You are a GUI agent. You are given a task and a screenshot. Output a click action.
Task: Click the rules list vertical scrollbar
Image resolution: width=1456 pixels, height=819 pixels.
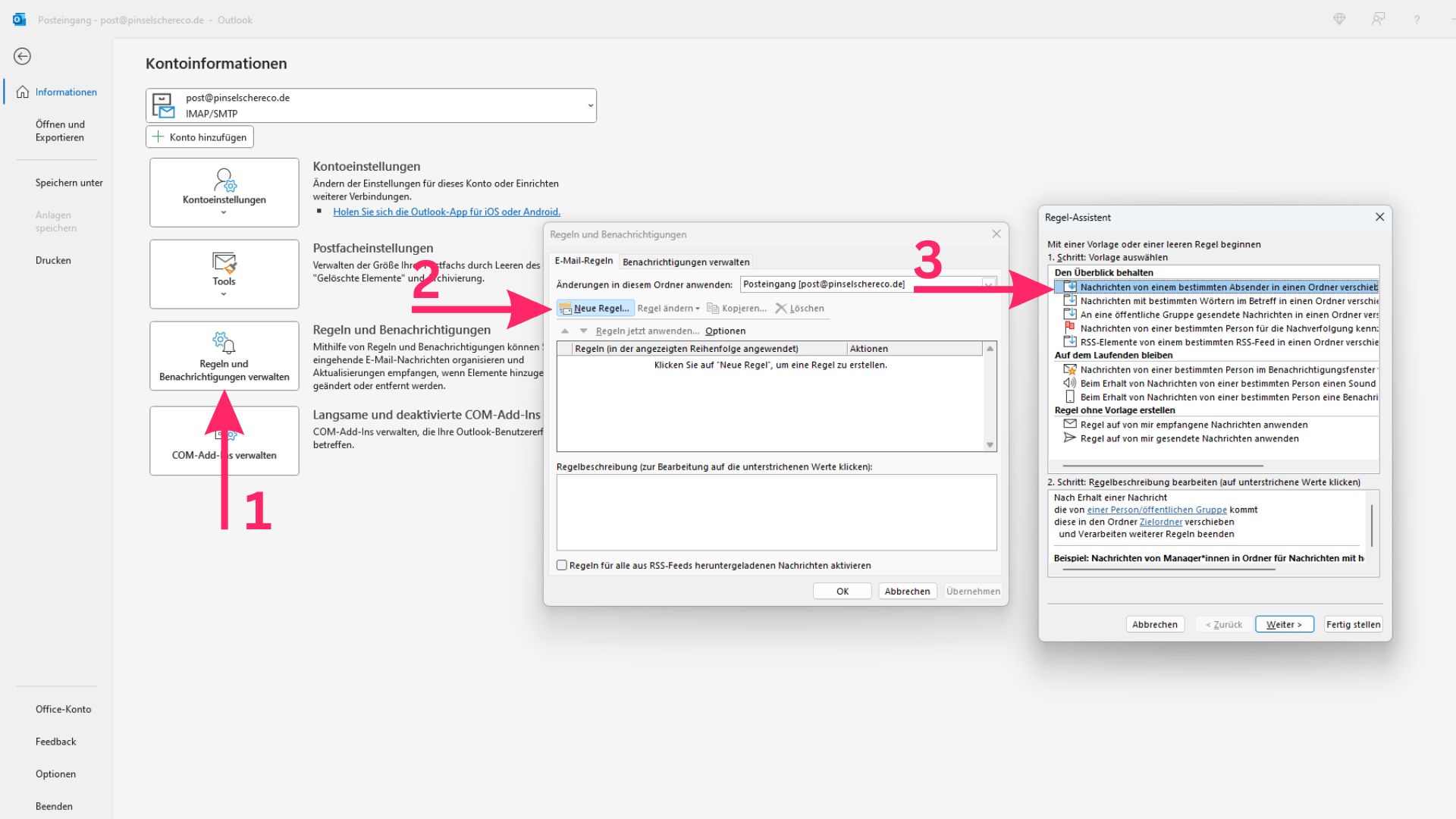click(990, 397)
